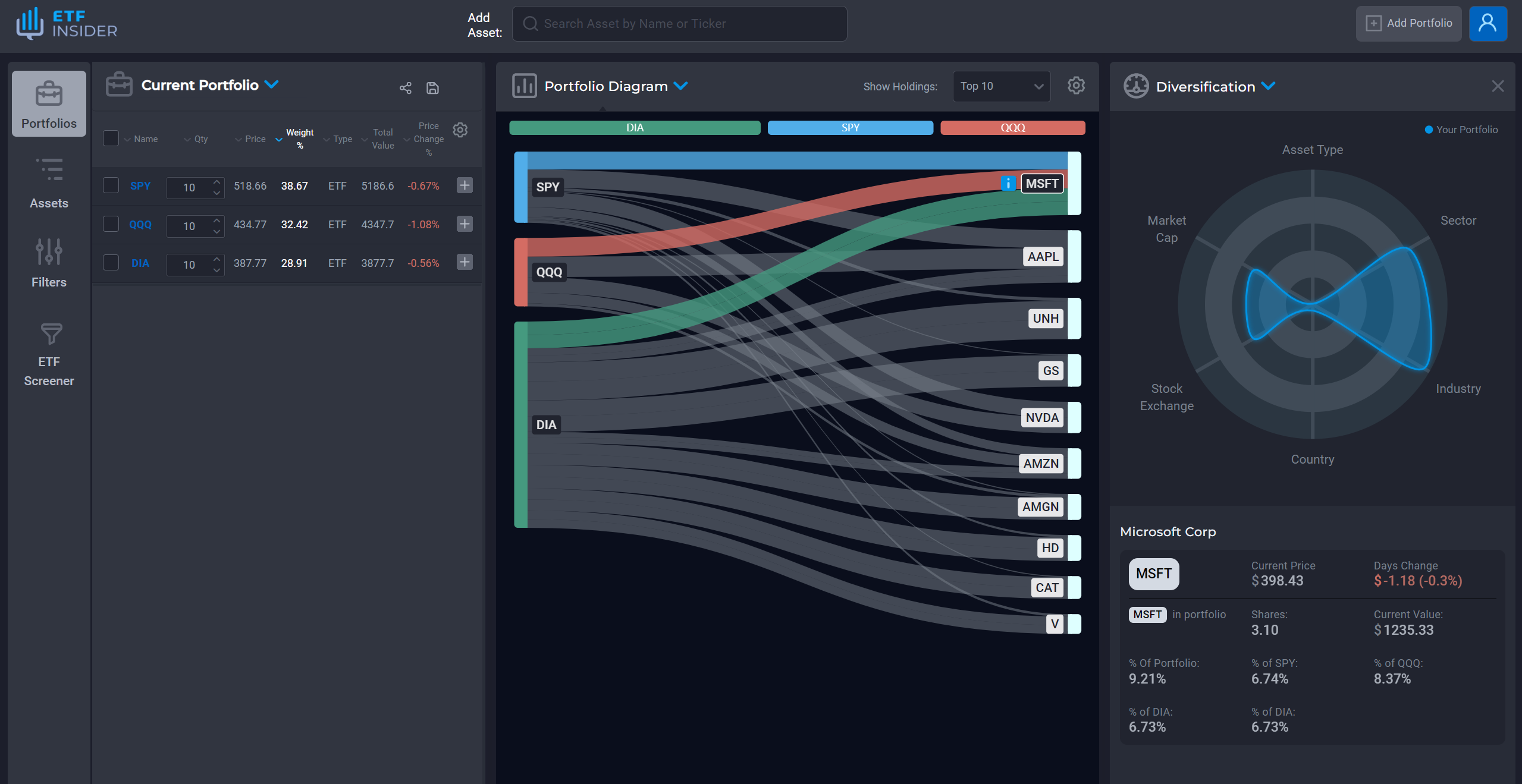Click the green DIA legend bar
Viewport: 1522px width, 784px height.
click(635, 128)
